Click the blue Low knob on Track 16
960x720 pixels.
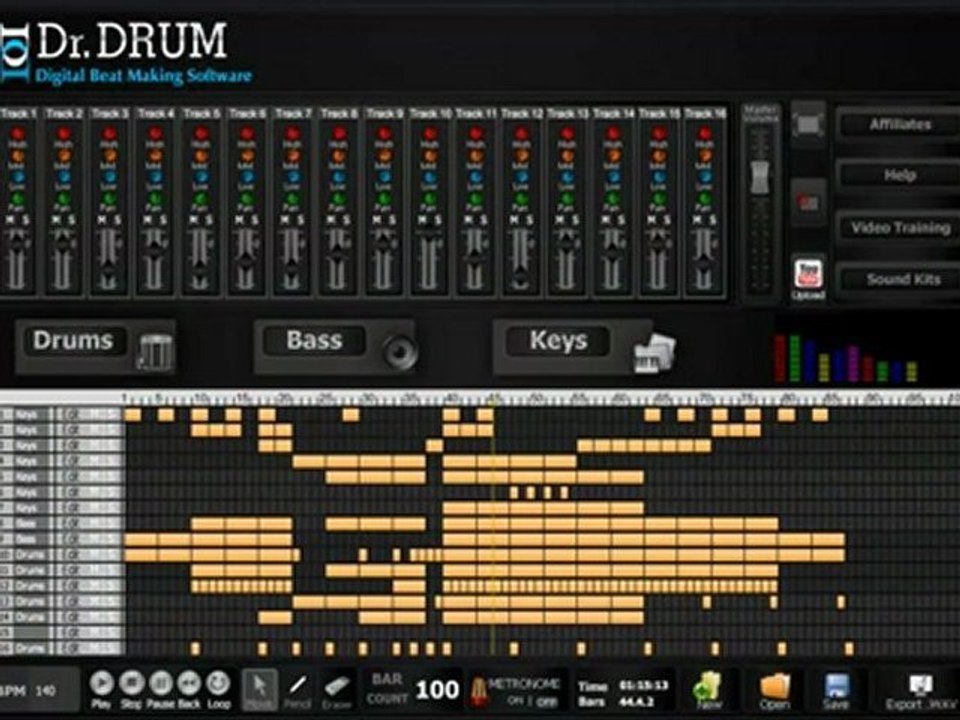(x=704, y=178)
